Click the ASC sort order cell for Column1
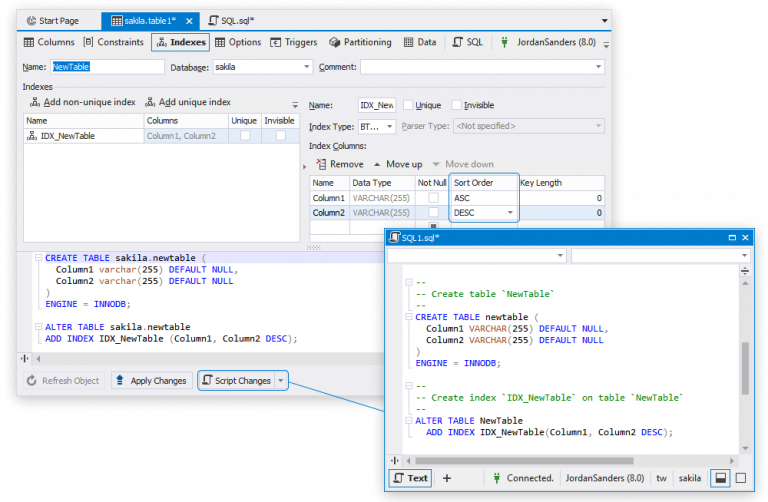The width and height of the screenshot is (768, 502). pyautogui.click(x=484, y=198)
